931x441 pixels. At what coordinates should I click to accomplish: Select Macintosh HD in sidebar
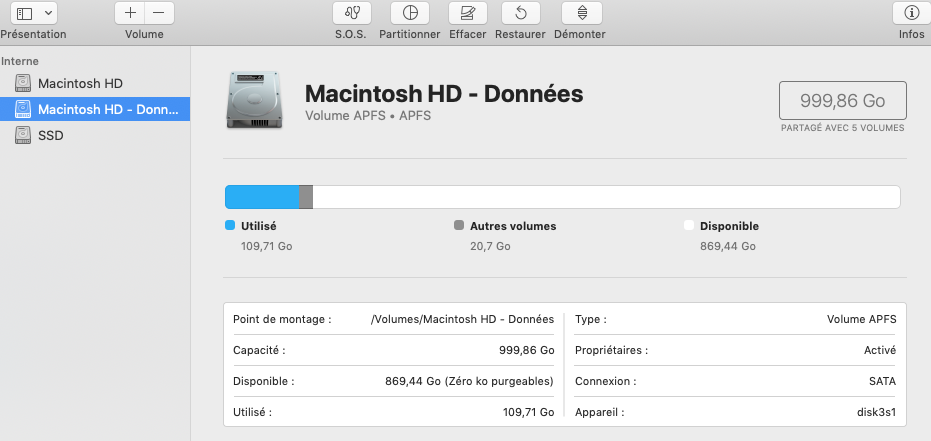coord(95,84)
